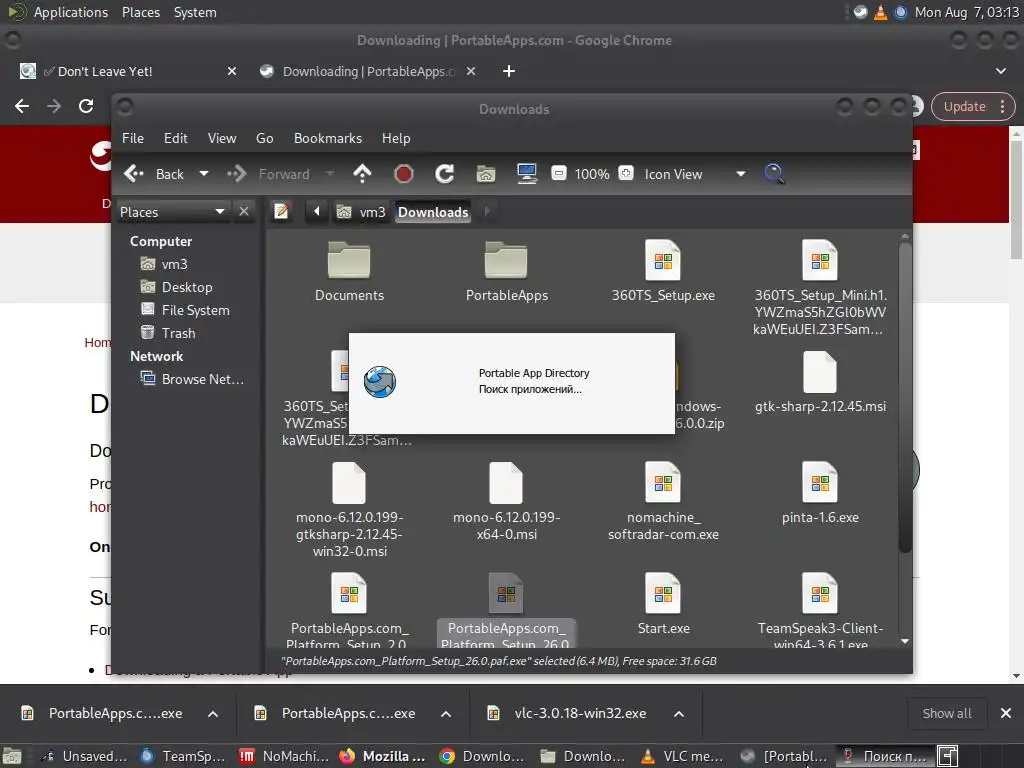Close the Downloading PortableApps Chrome tab

(471, 71)
